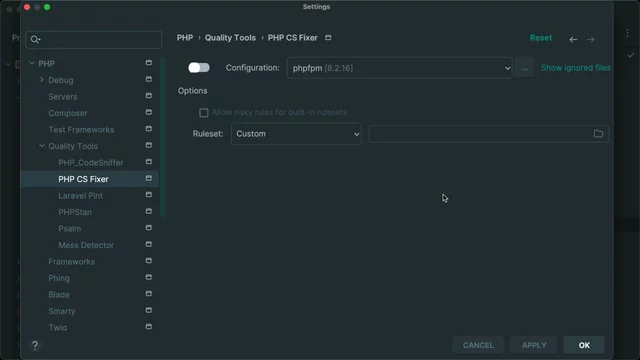Click the project icon next to PHP CS Fixer breadcrumb
This screenshot has height=360, width=640.
pos(328,38)
